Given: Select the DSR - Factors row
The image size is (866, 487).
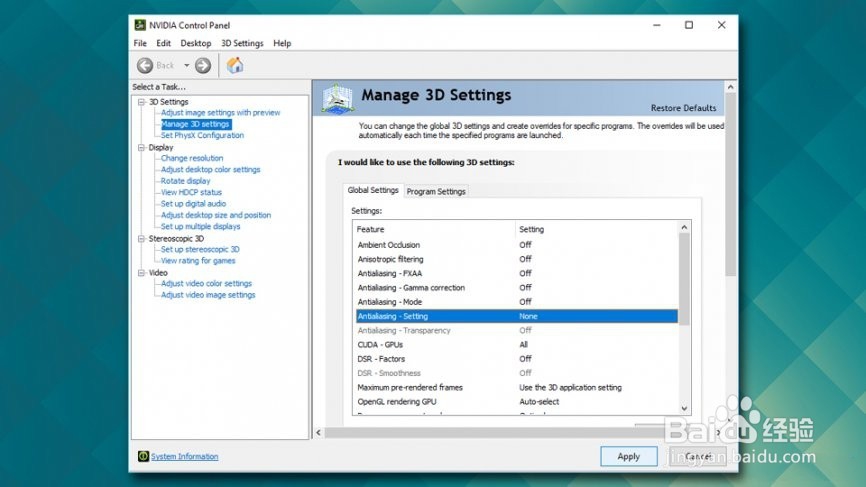Looking at the screenshot, I should click(x=517, y=359).
